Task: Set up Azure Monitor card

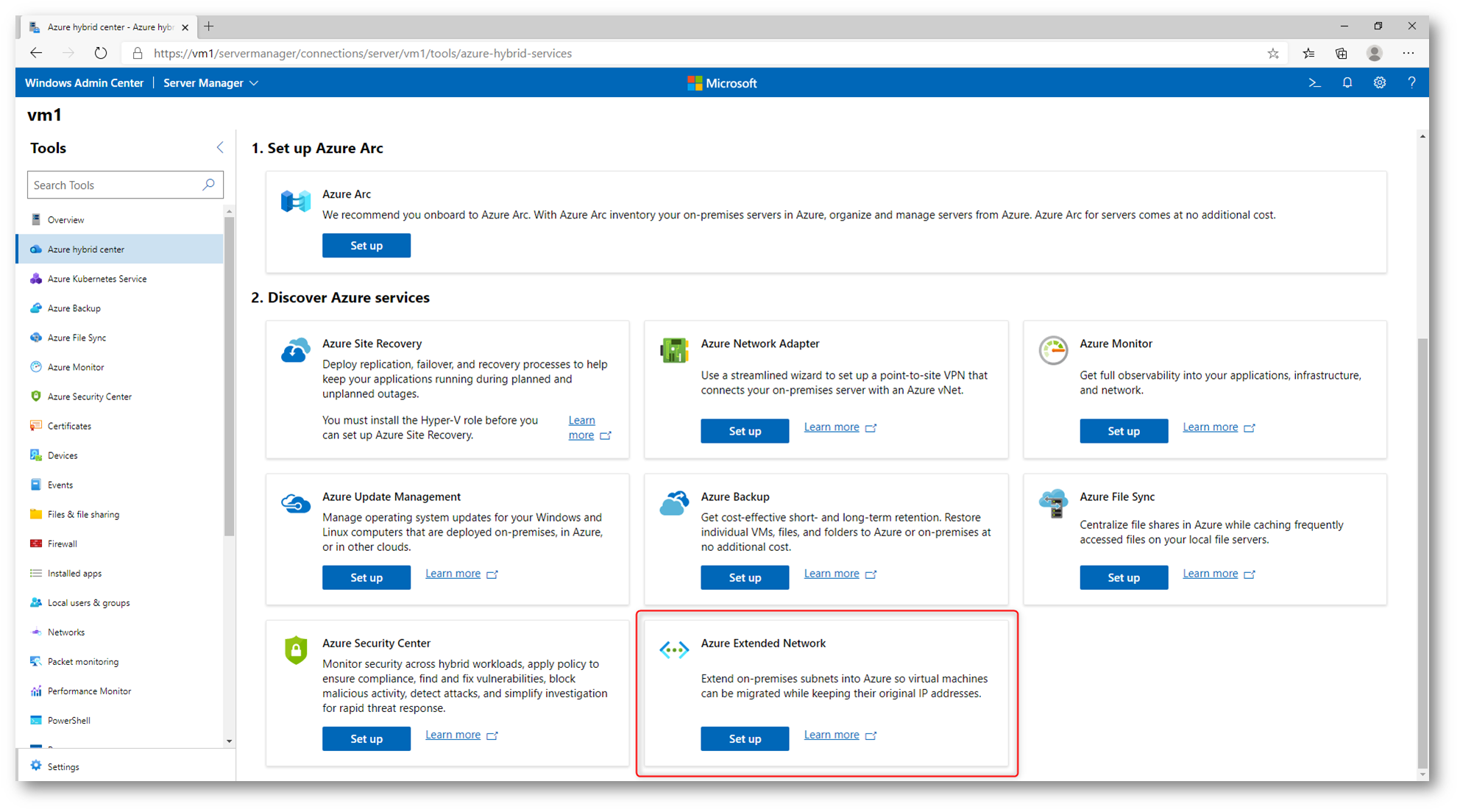Action: (x=1124, y=431)
